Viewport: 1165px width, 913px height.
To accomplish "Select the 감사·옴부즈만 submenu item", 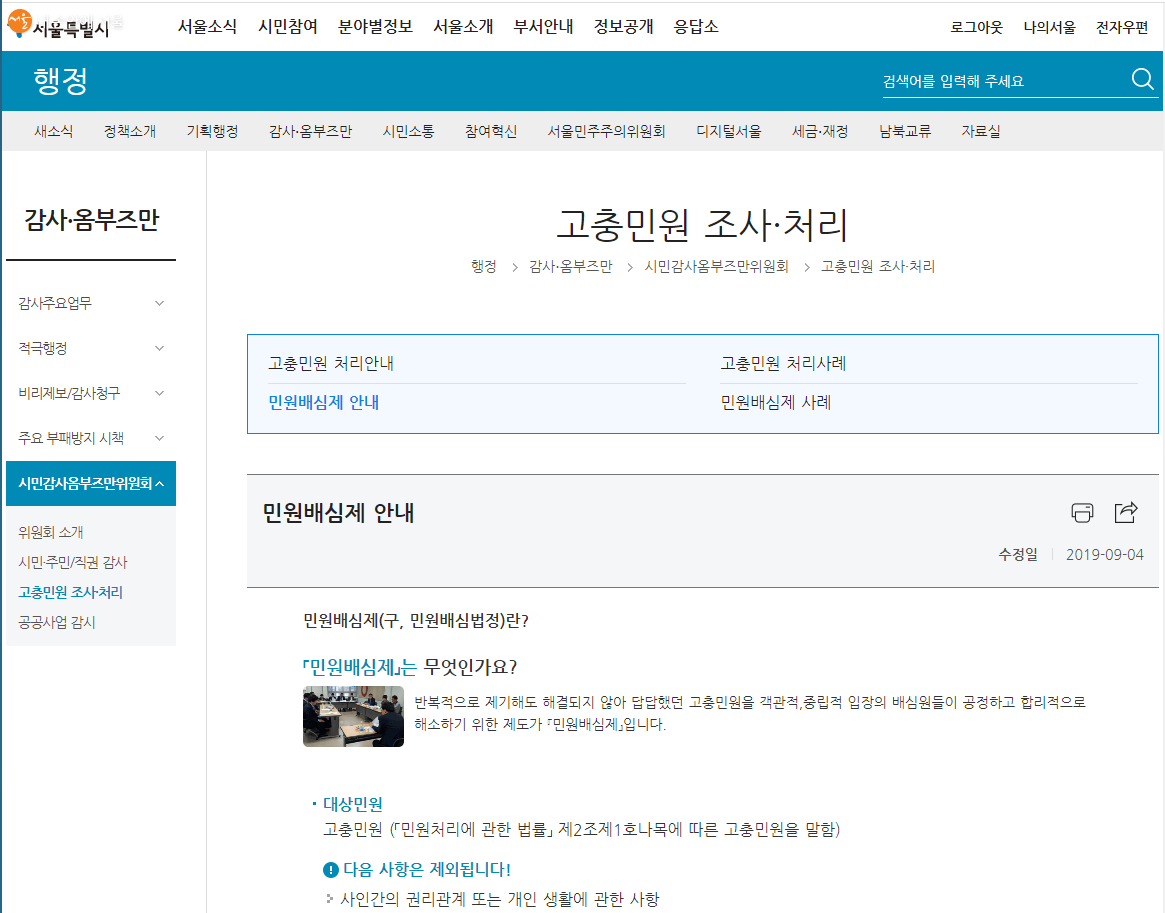I will tap(310, 131).
